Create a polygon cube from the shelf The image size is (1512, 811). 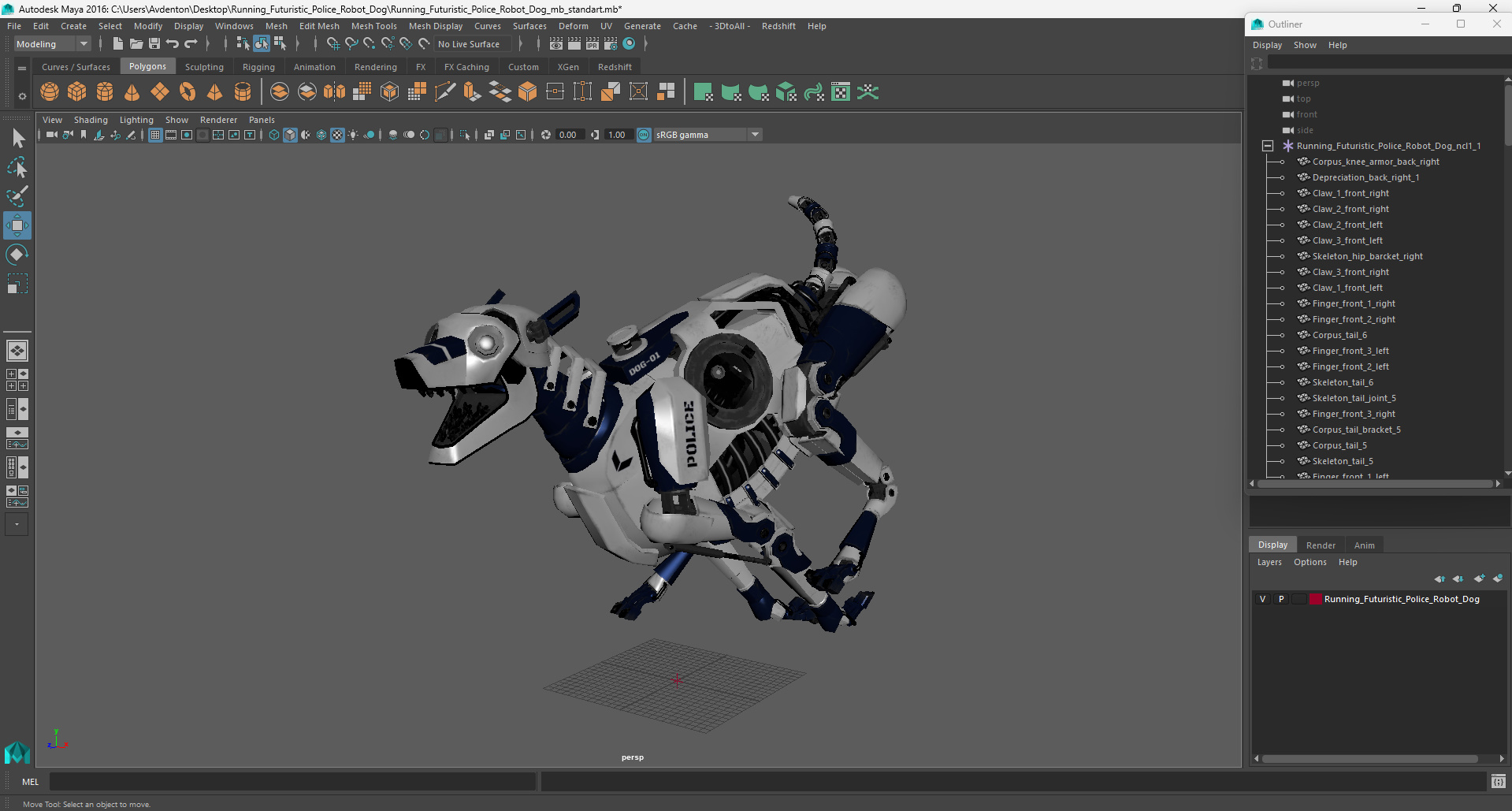(x=77, y=92)
